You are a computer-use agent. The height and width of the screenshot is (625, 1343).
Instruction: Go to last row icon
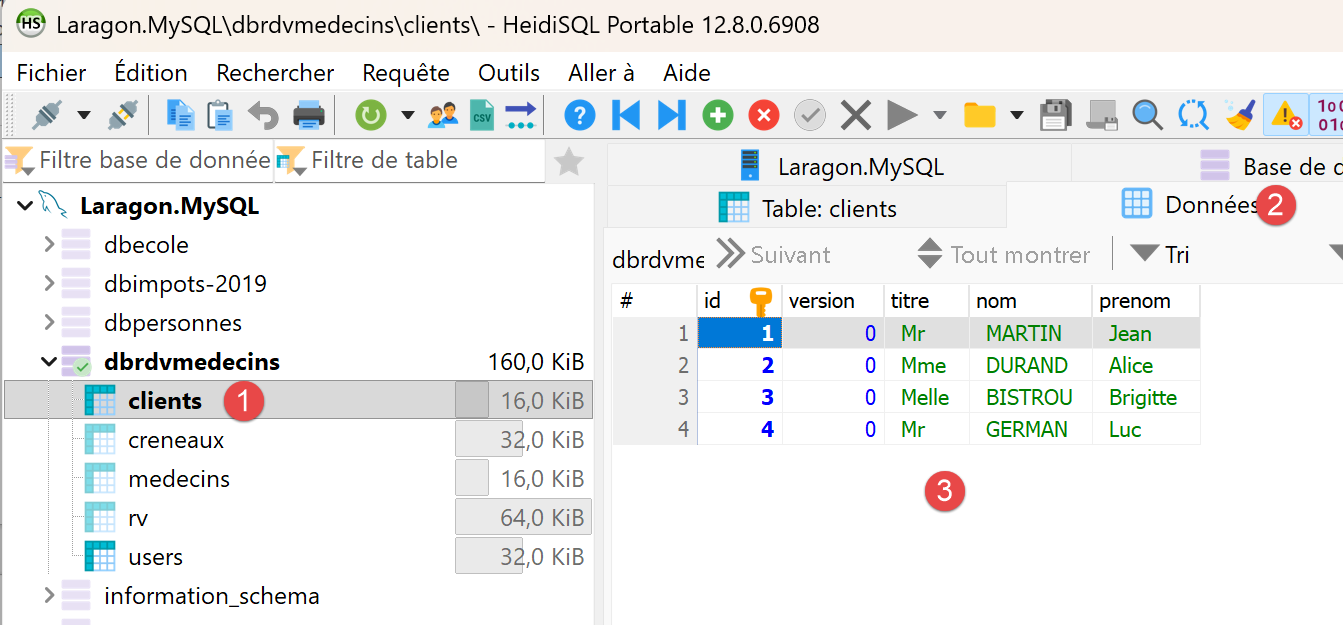tap(671, 115)
